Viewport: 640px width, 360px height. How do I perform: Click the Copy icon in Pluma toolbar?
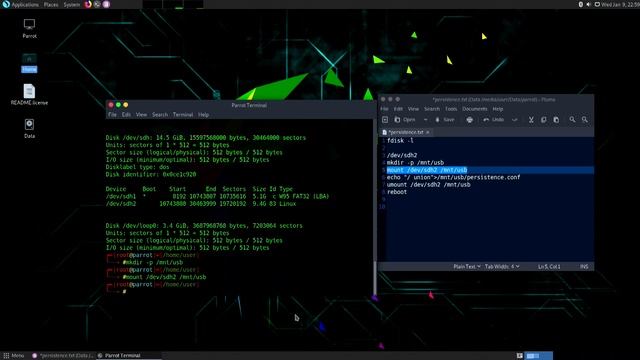pos(544,120)
